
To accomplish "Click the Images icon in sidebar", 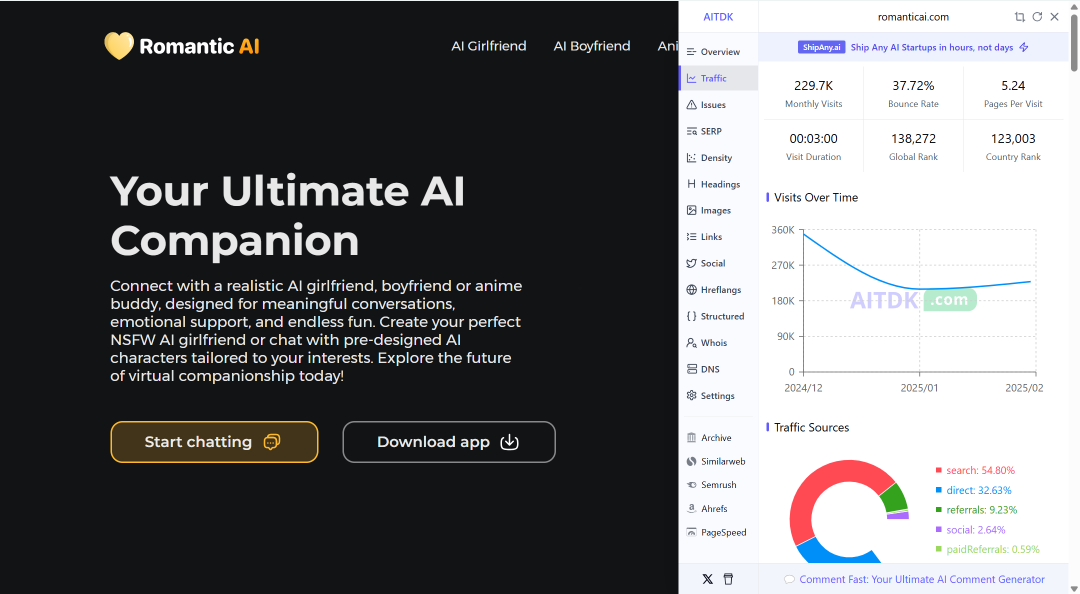I will tap(692, 210).
